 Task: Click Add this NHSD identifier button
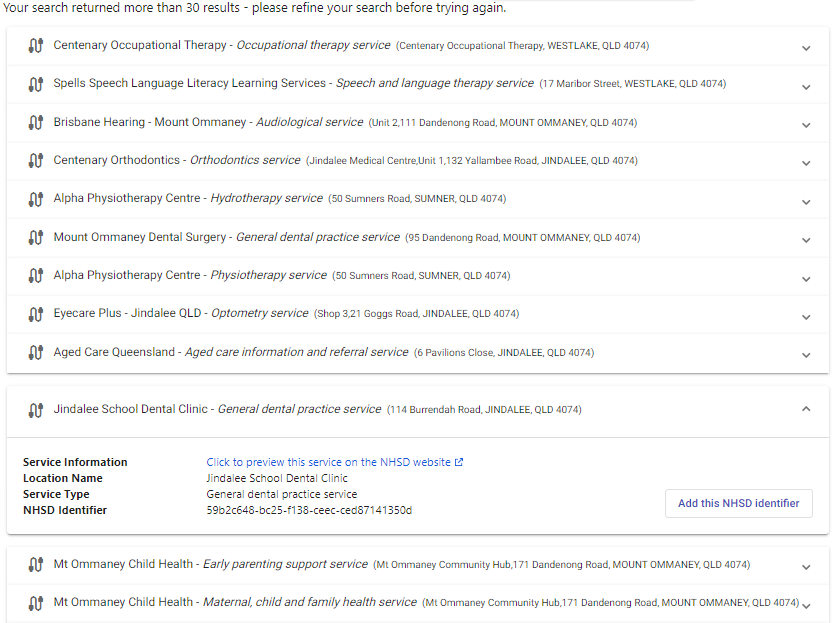(738, 503)
